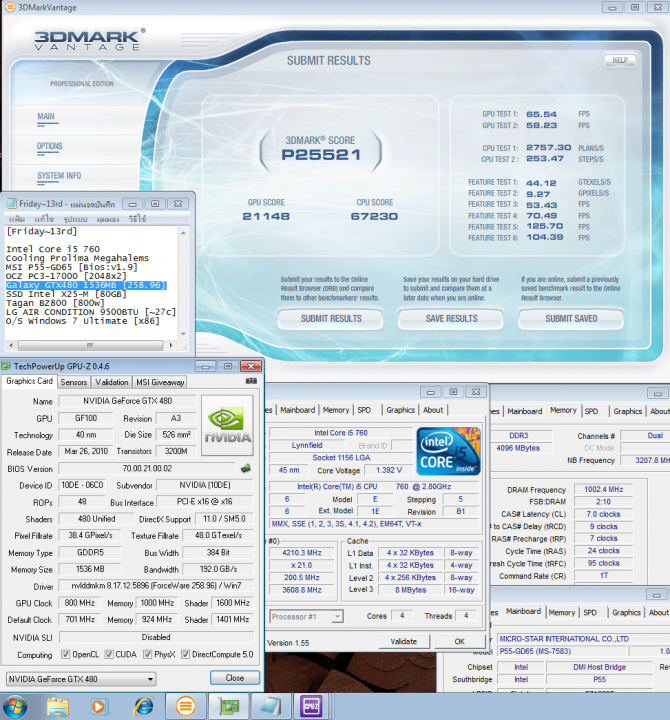670x720 pixels.
Task: Click the BIOS Version field 70.00.21.00.02
Action: (x=147, y=468)
